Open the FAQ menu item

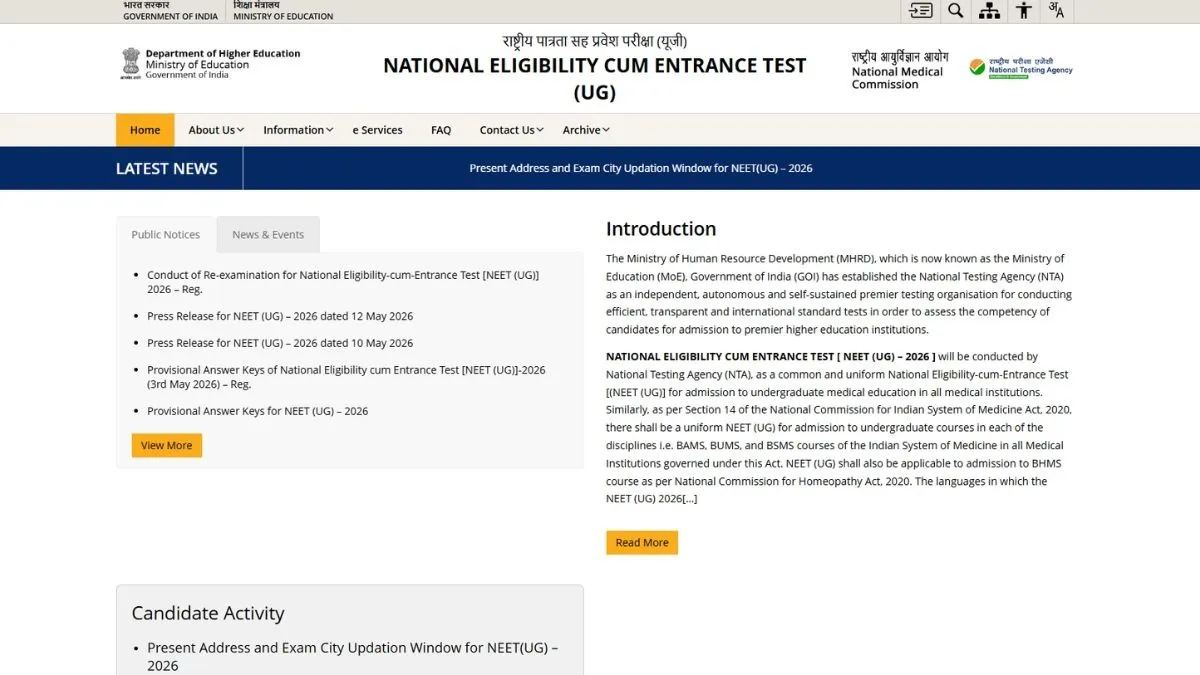(x=441, y=130)
